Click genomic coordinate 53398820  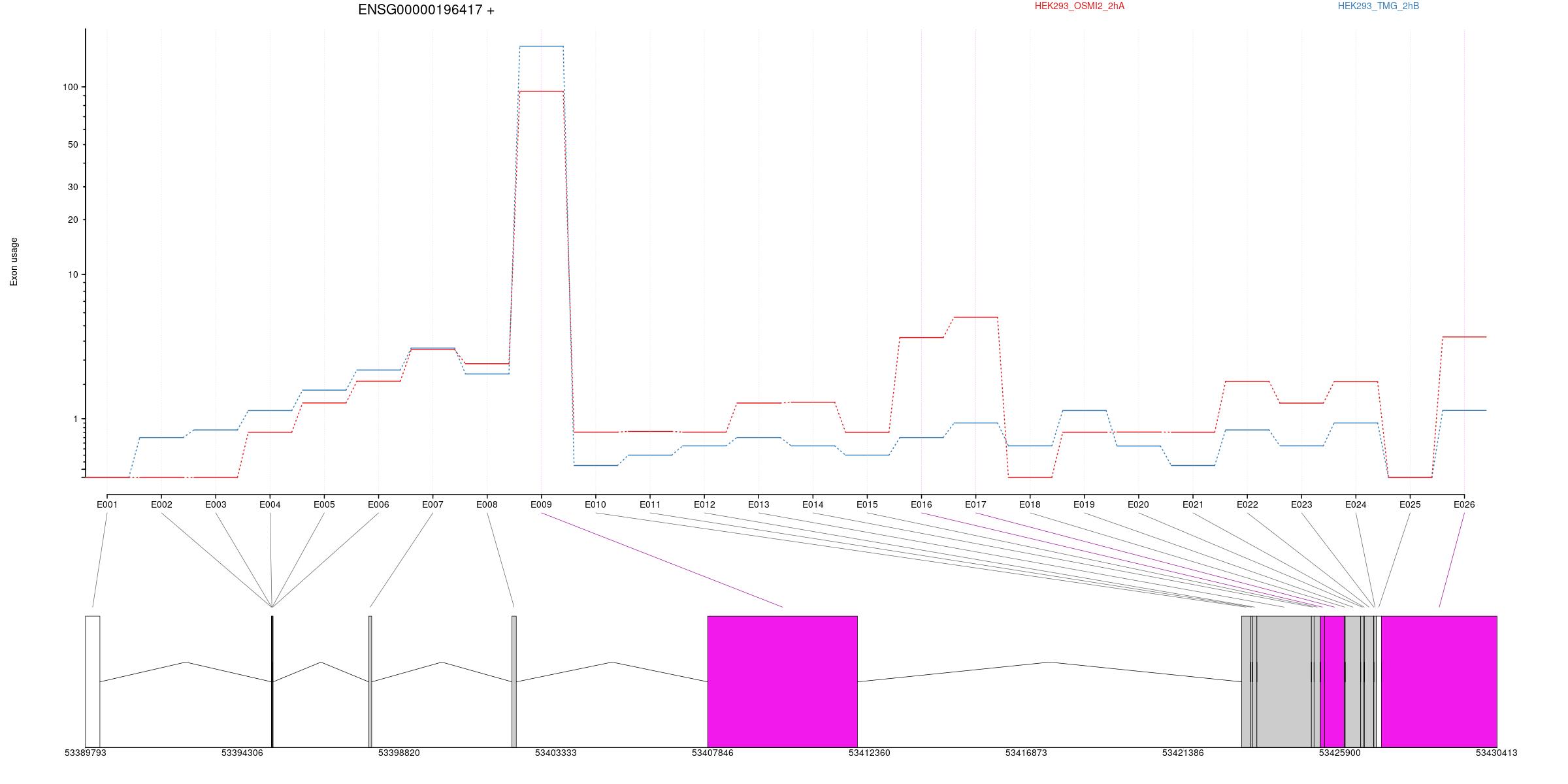(399, 753)
